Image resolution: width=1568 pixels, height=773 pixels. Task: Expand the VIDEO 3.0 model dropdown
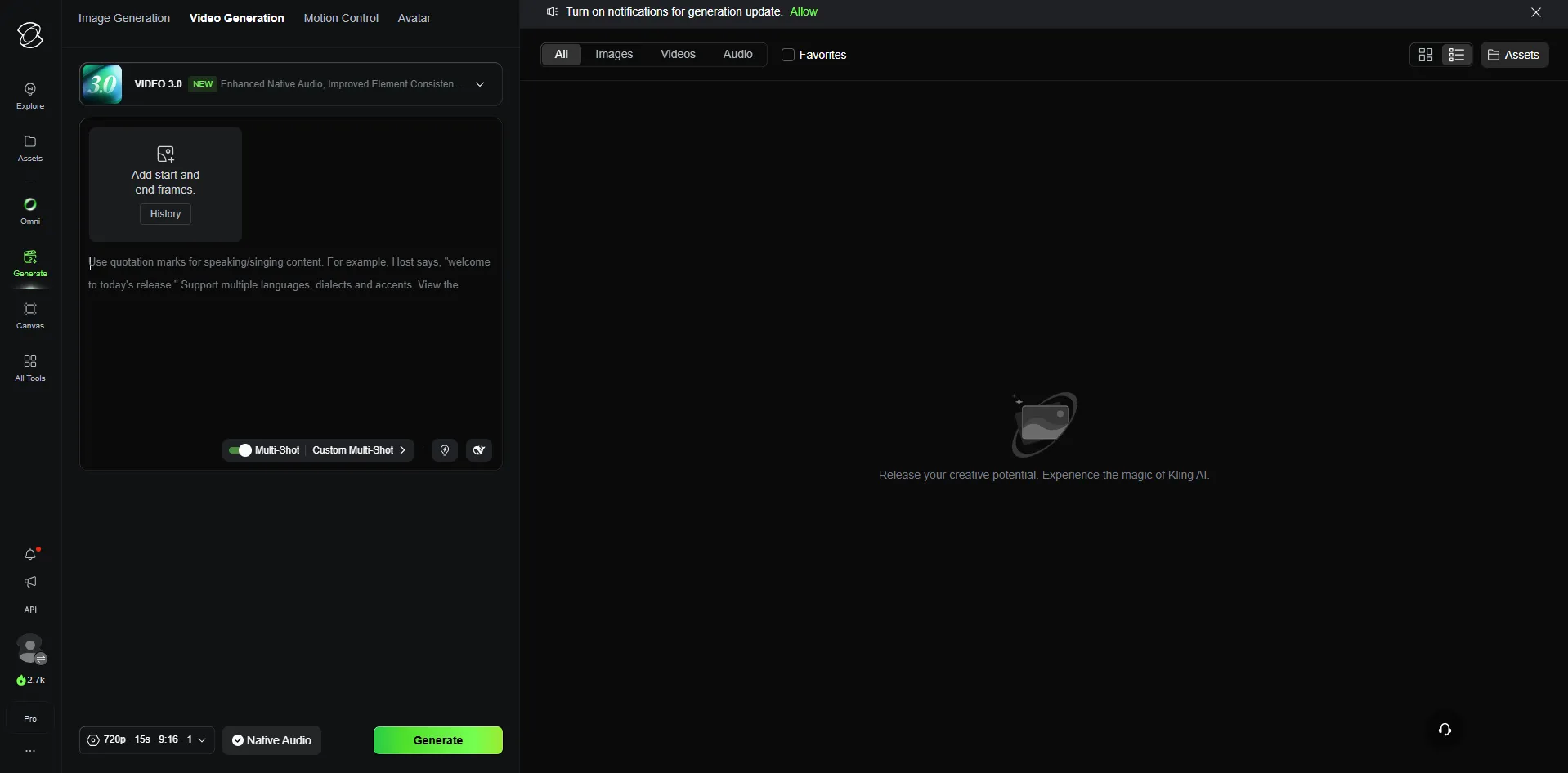tap(480, 84)
